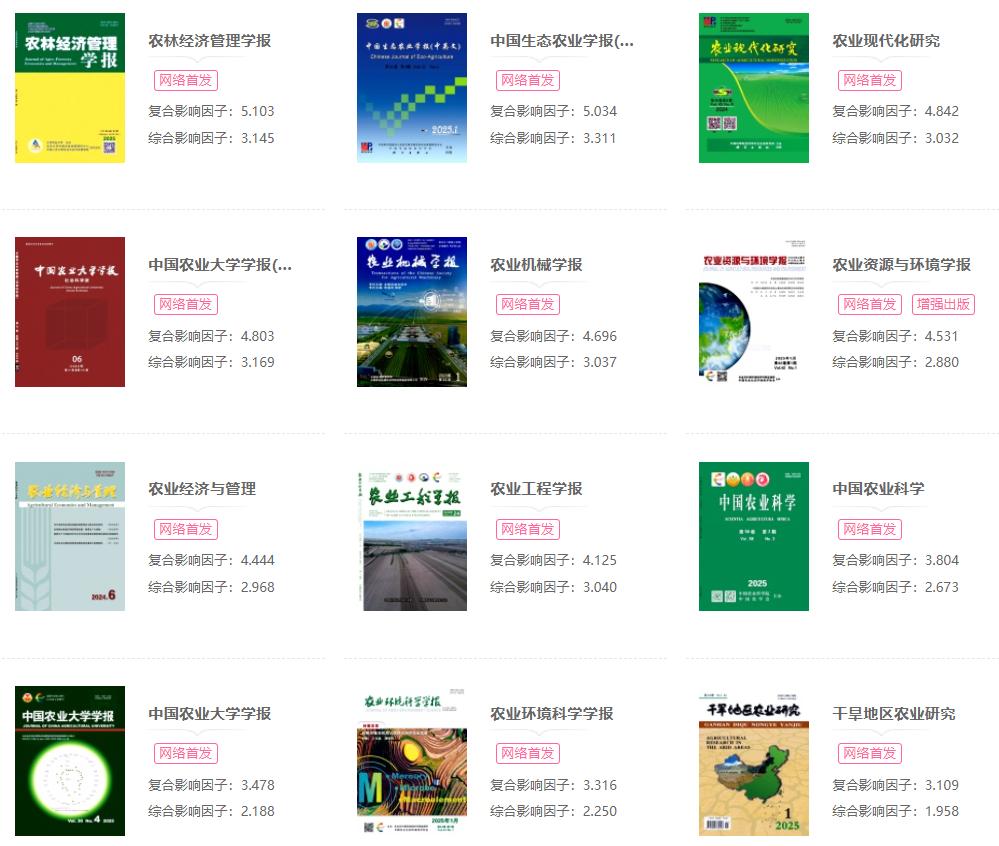The height and width of the screenshot is (846, 999).
Task: Open the 农业现代化研究 journal cover thumbnail
Action: (x=754, y=88)
